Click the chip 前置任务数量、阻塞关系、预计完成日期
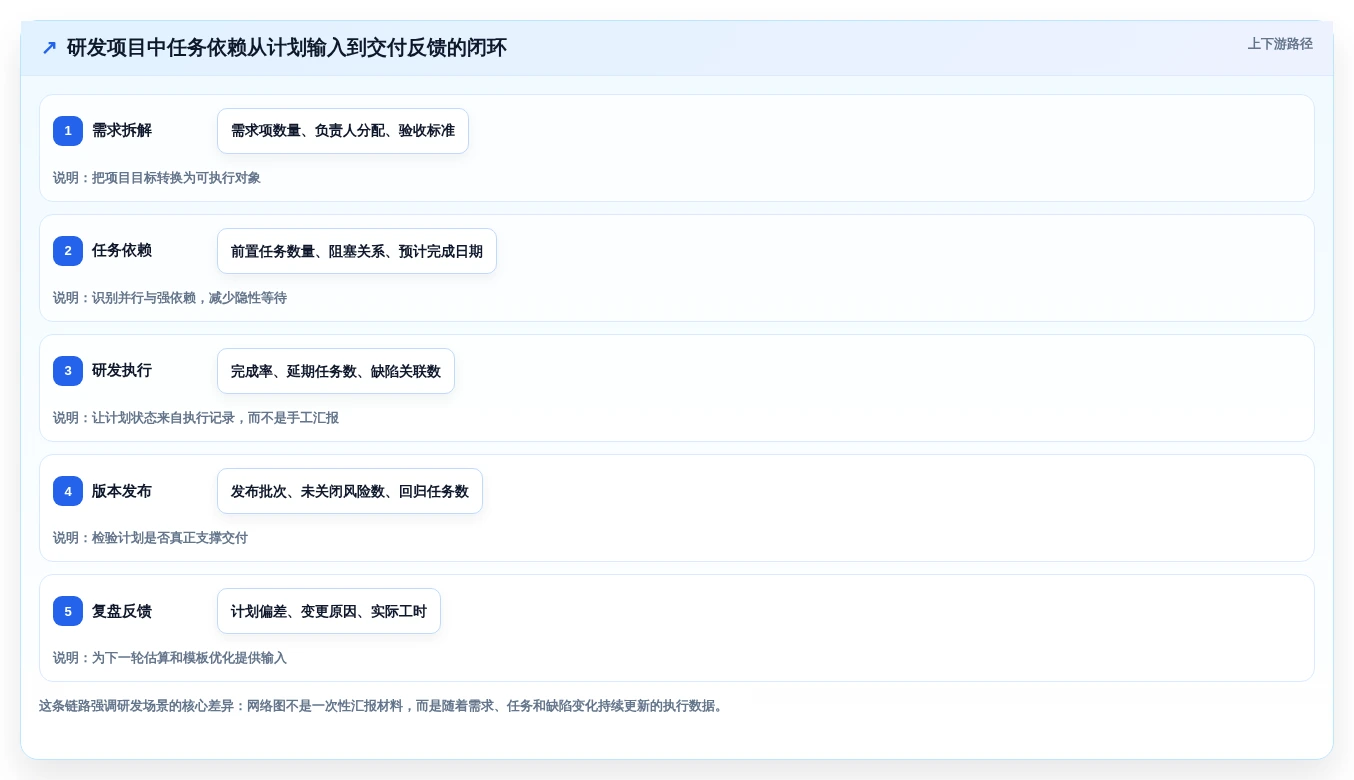 pos(357,251)
